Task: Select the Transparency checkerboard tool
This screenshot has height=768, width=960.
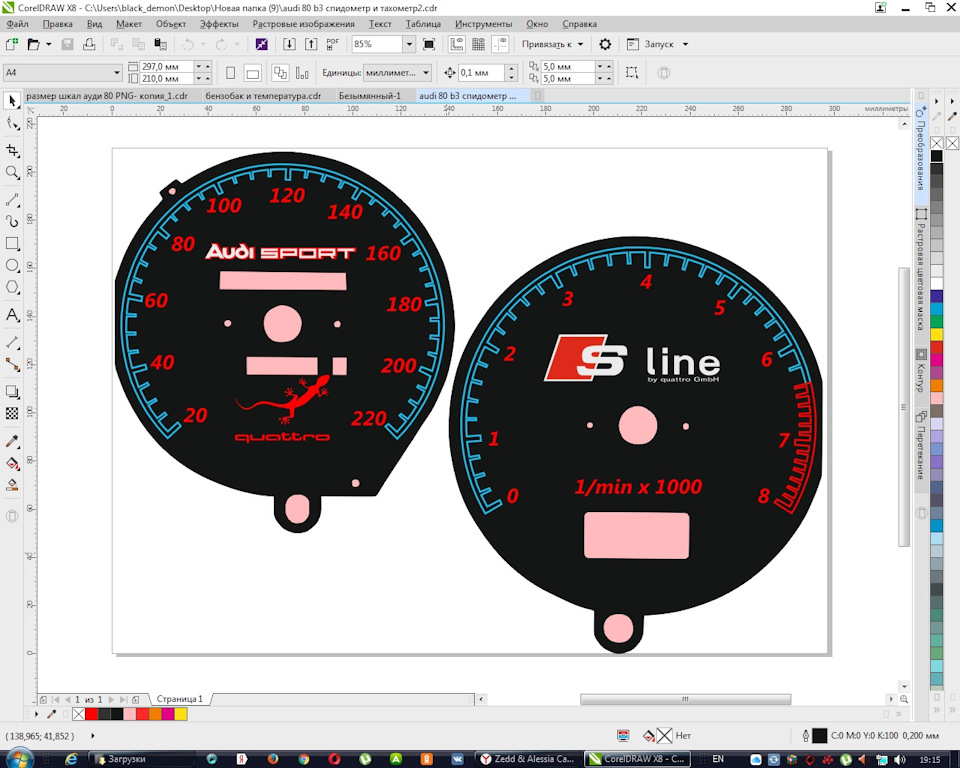Action: (12, 413)
